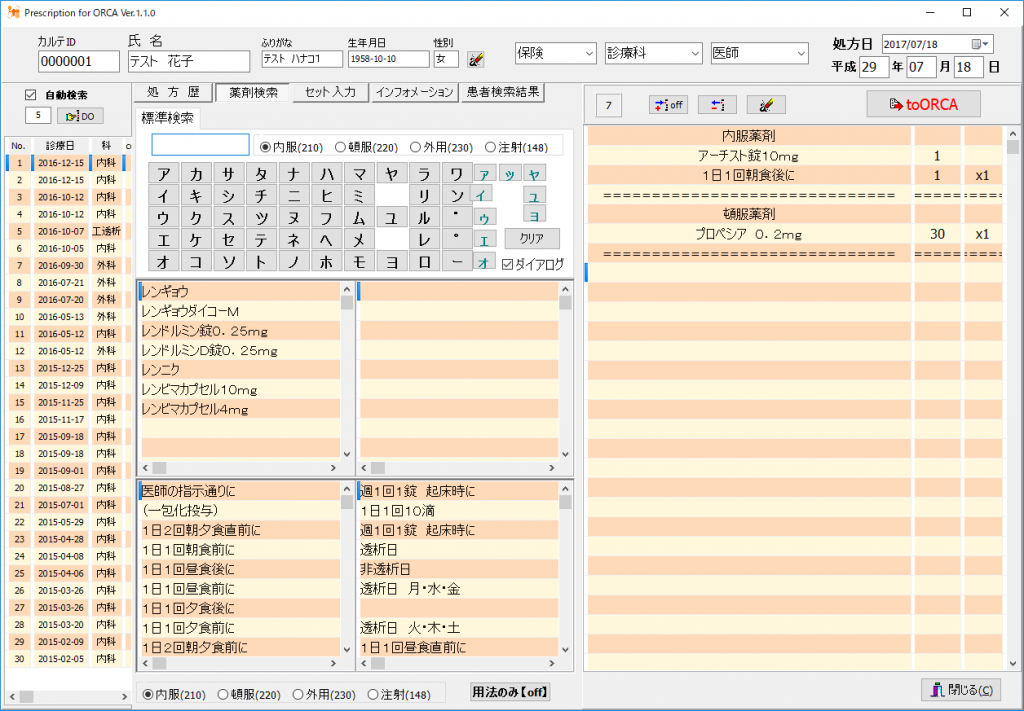
Task: Uncheck the ダイアログ checkbox
Action: click(x=508, y=264)
